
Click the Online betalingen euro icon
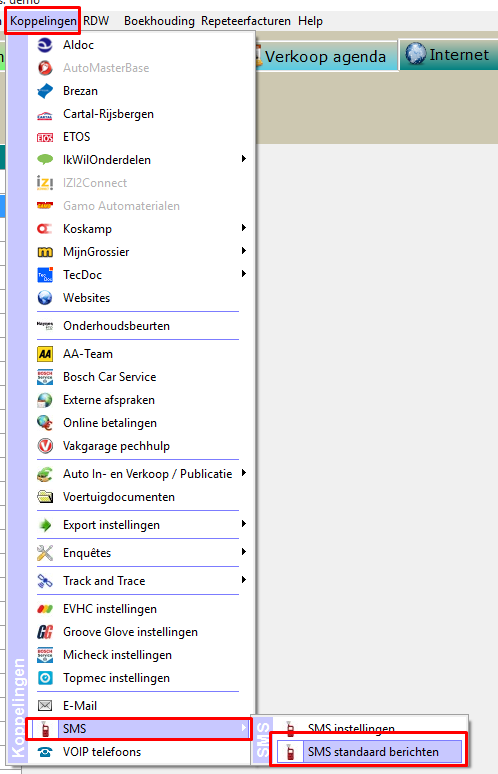pyautogui.click(x=45, y=423)
